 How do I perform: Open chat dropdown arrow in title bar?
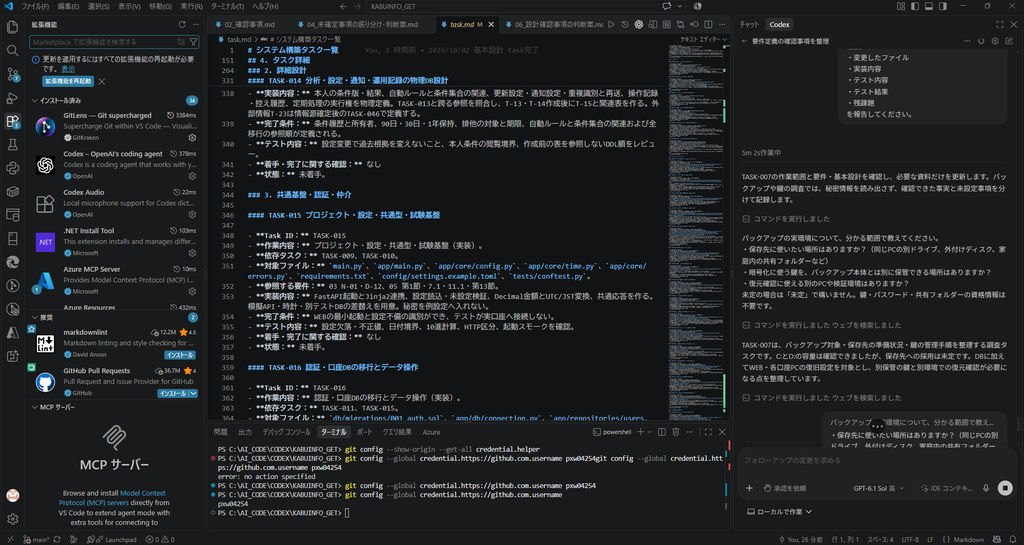[680, 6]
